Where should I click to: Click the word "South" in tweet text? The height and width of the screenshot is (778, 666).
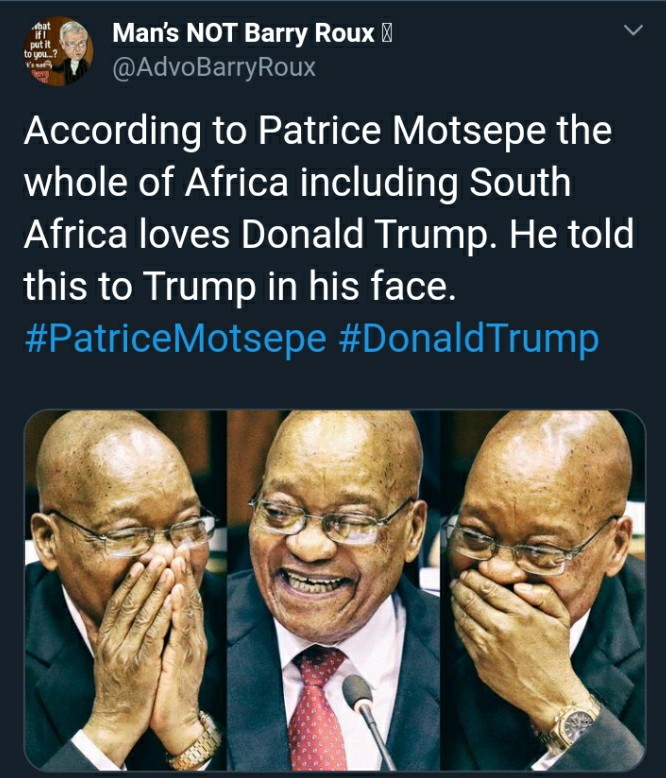[520, 182]
